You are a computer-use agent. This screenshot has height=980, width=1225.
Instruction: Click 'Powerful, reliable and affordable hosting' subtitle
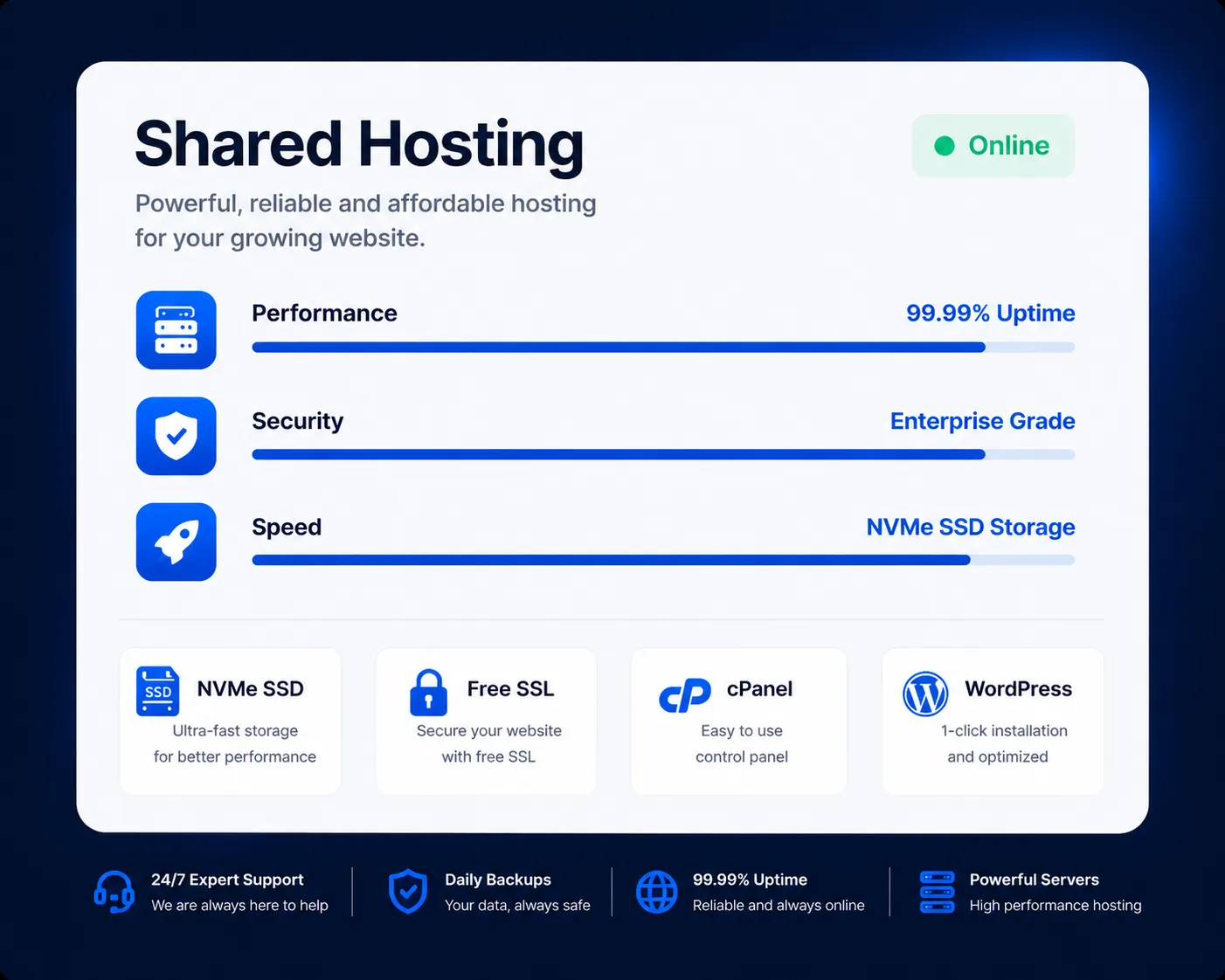(x=365, y=204)
